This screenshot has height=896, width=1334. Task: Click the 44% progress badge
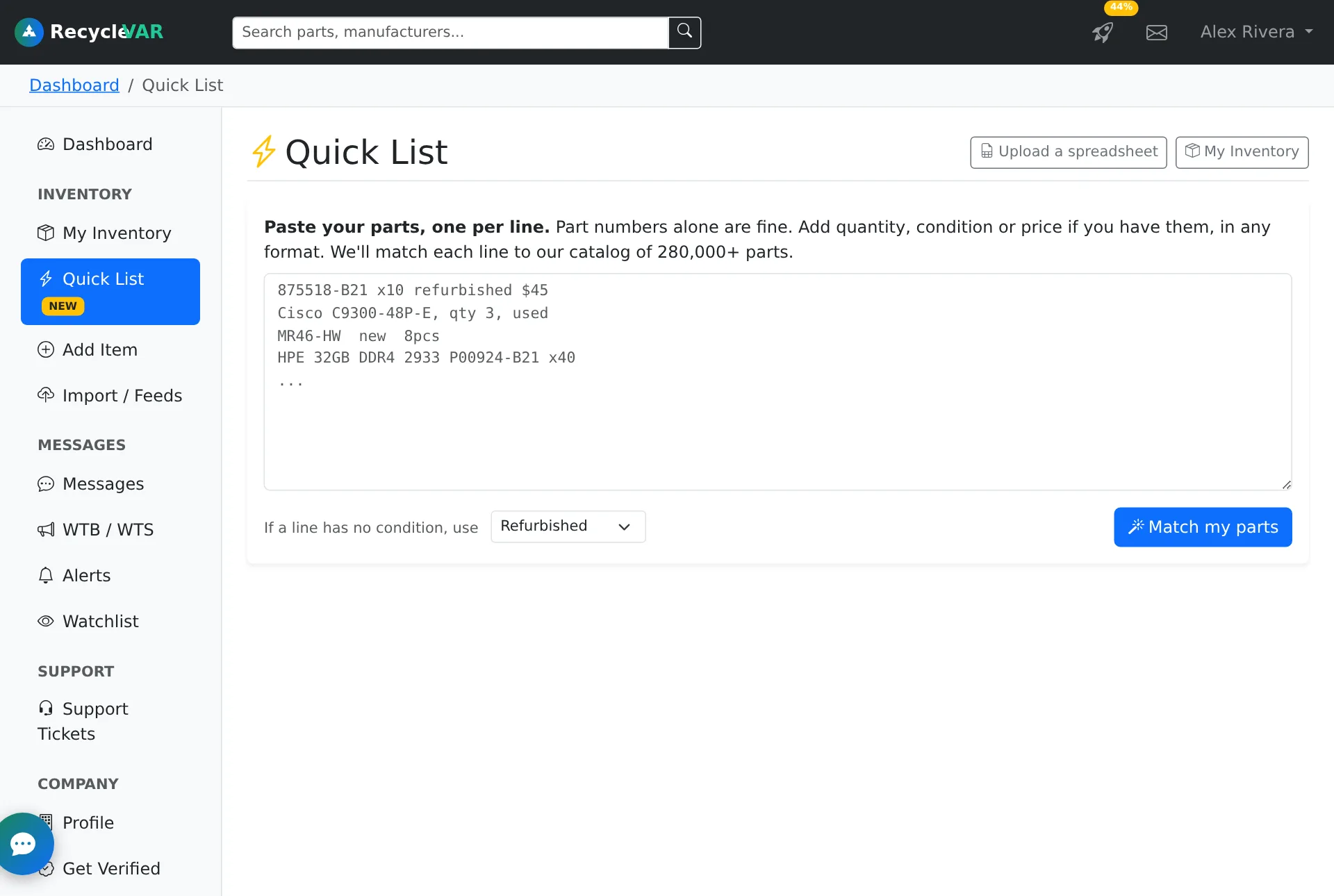1121,7
